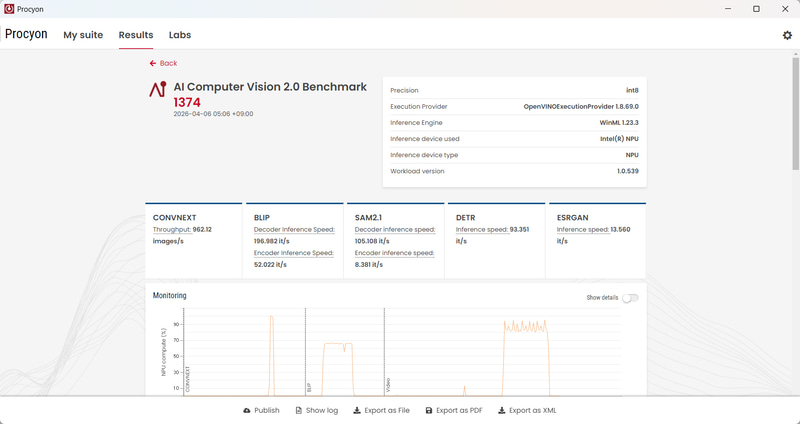Viewport: 800px width, 424px height.
Task: Click the Procyon app icon in title bar
Action: [9, 9]
